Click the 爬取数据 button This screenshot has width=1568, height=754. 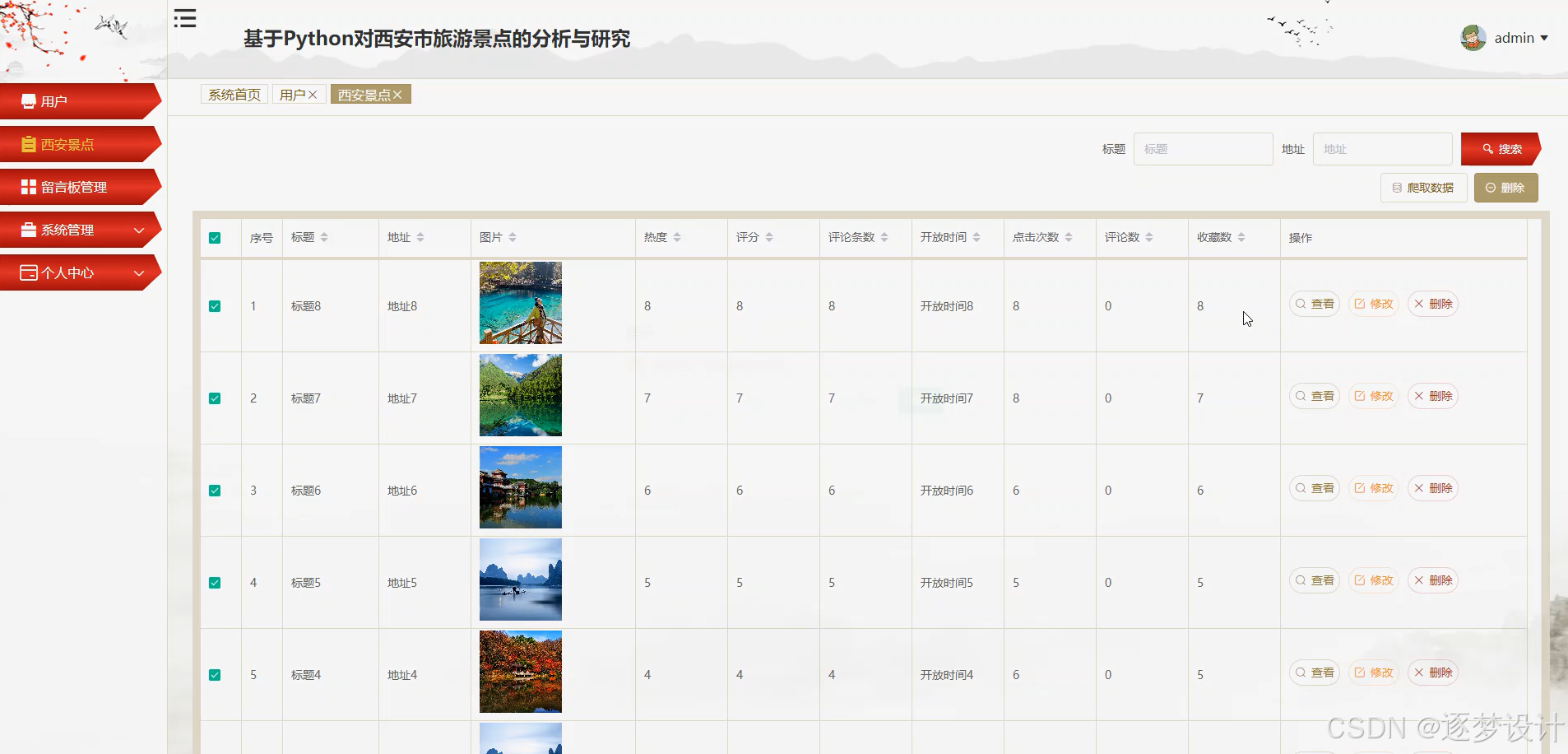coord(1423,188)
